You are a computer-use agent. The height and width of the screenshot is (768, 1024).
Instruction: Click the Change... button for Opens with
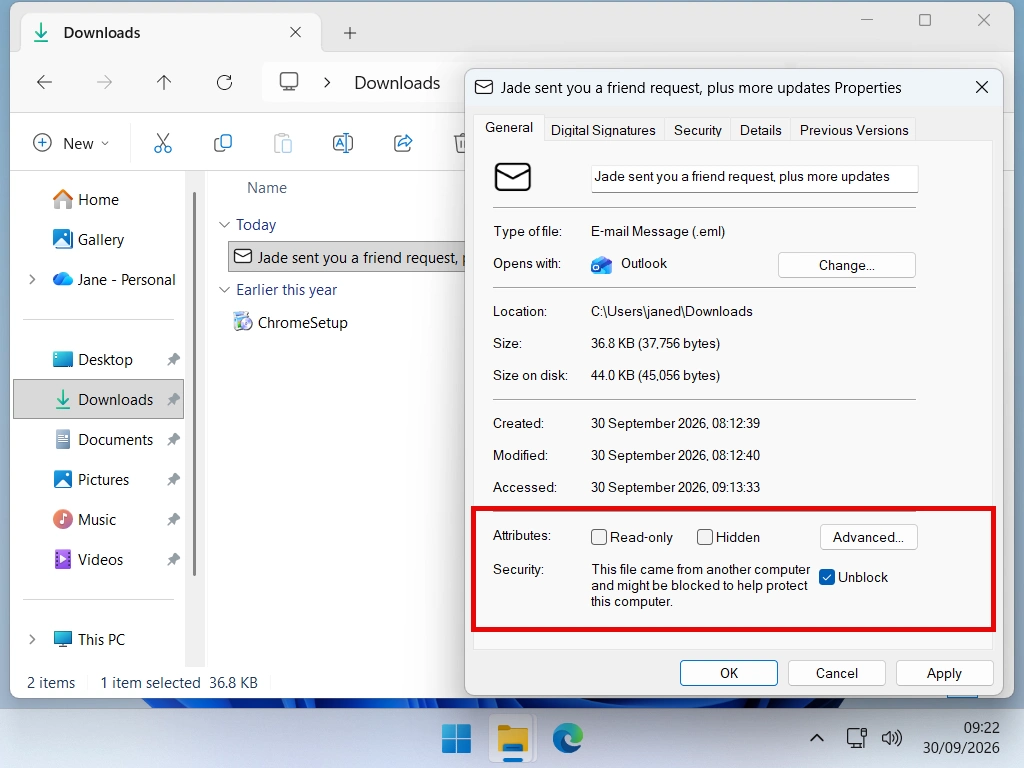point(846,265)
